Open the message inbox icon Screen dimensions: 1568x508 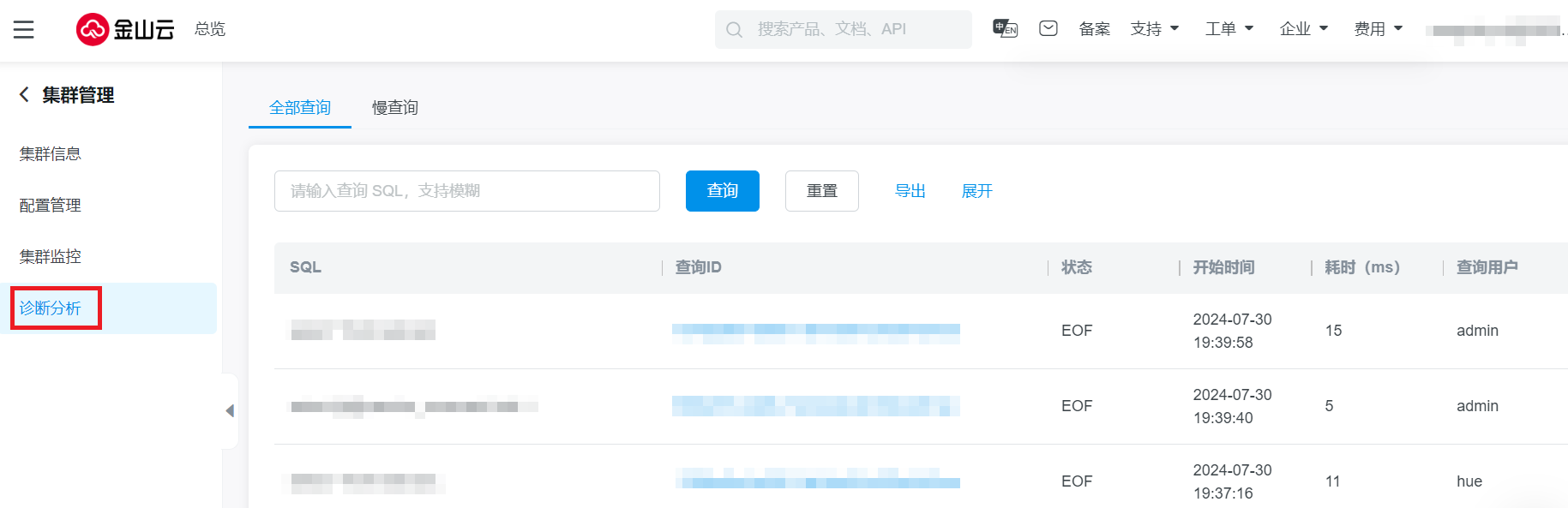tap(1048, 28)
